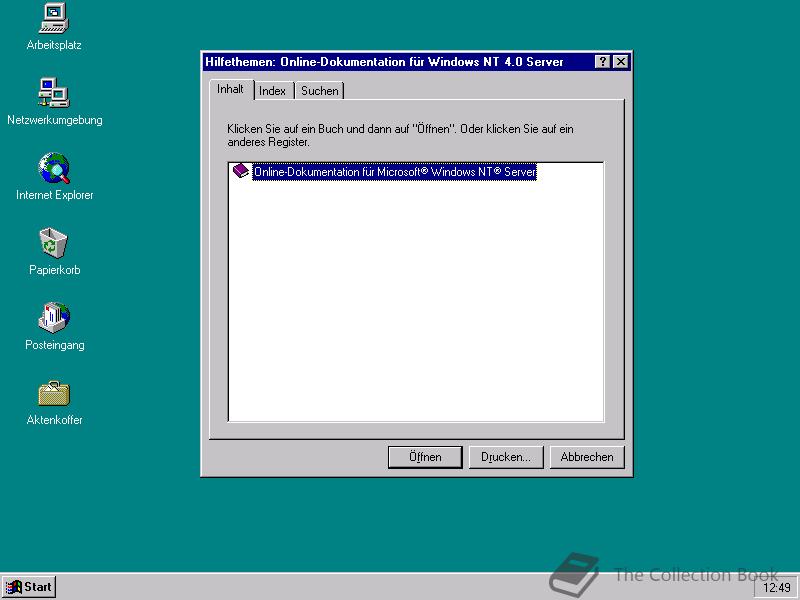Switch to the Index tab

pyautogui.click(x=273, y=91)
